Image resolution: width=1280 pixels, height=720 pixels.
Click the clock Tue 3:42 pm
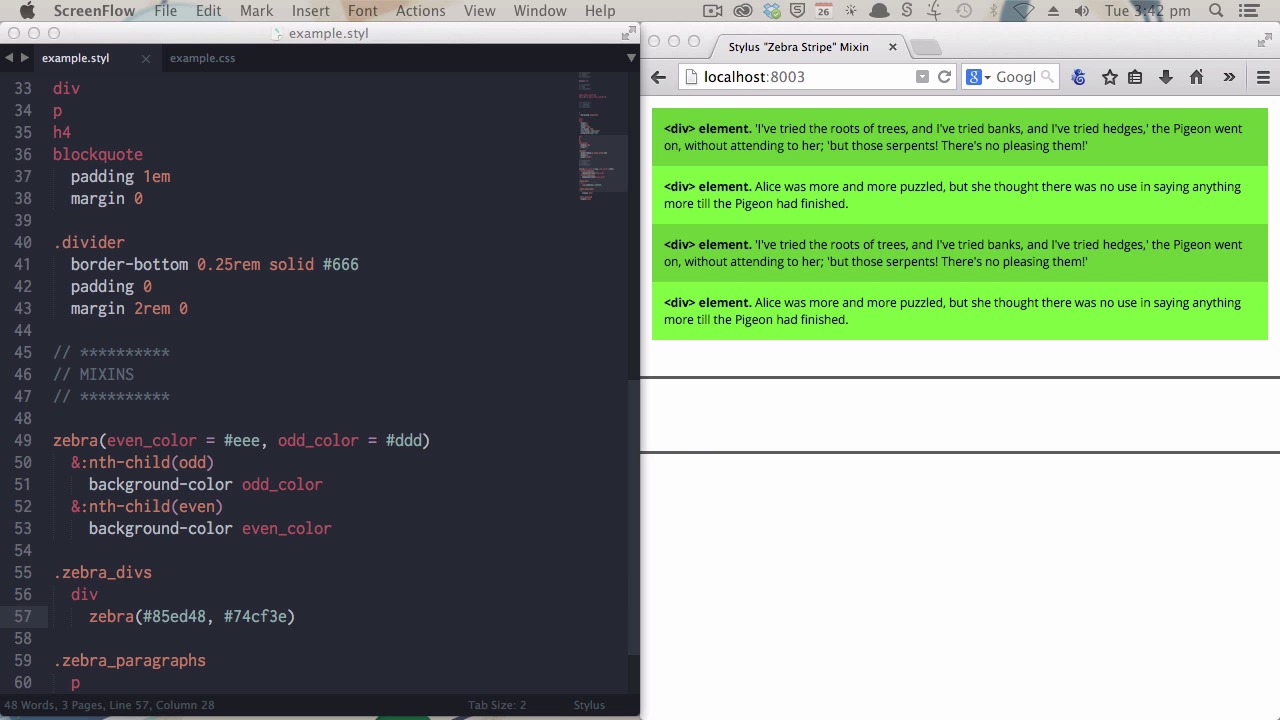(x=1148, y=11)
